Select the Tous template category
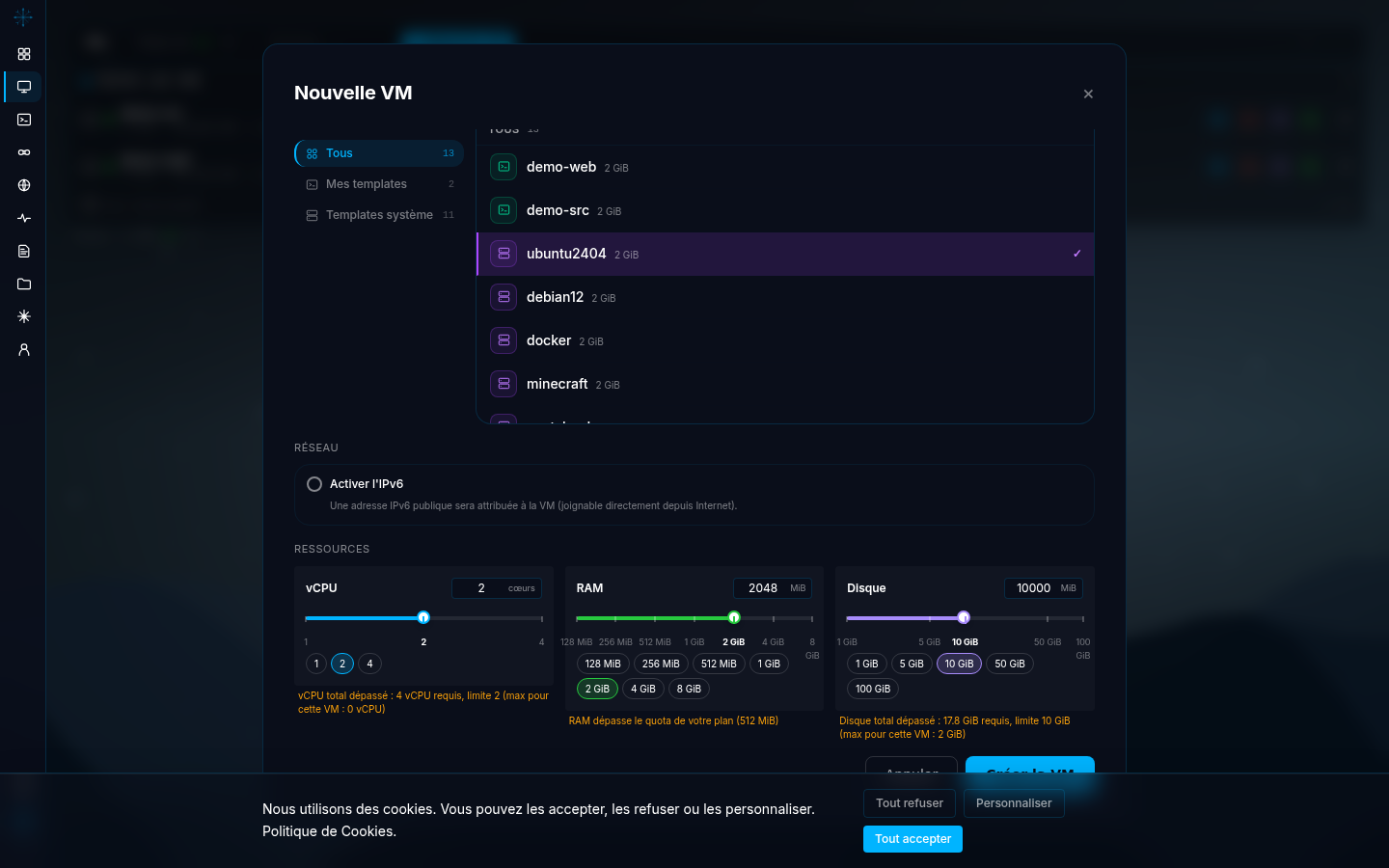1389x868 pixels. click(379, 153)
